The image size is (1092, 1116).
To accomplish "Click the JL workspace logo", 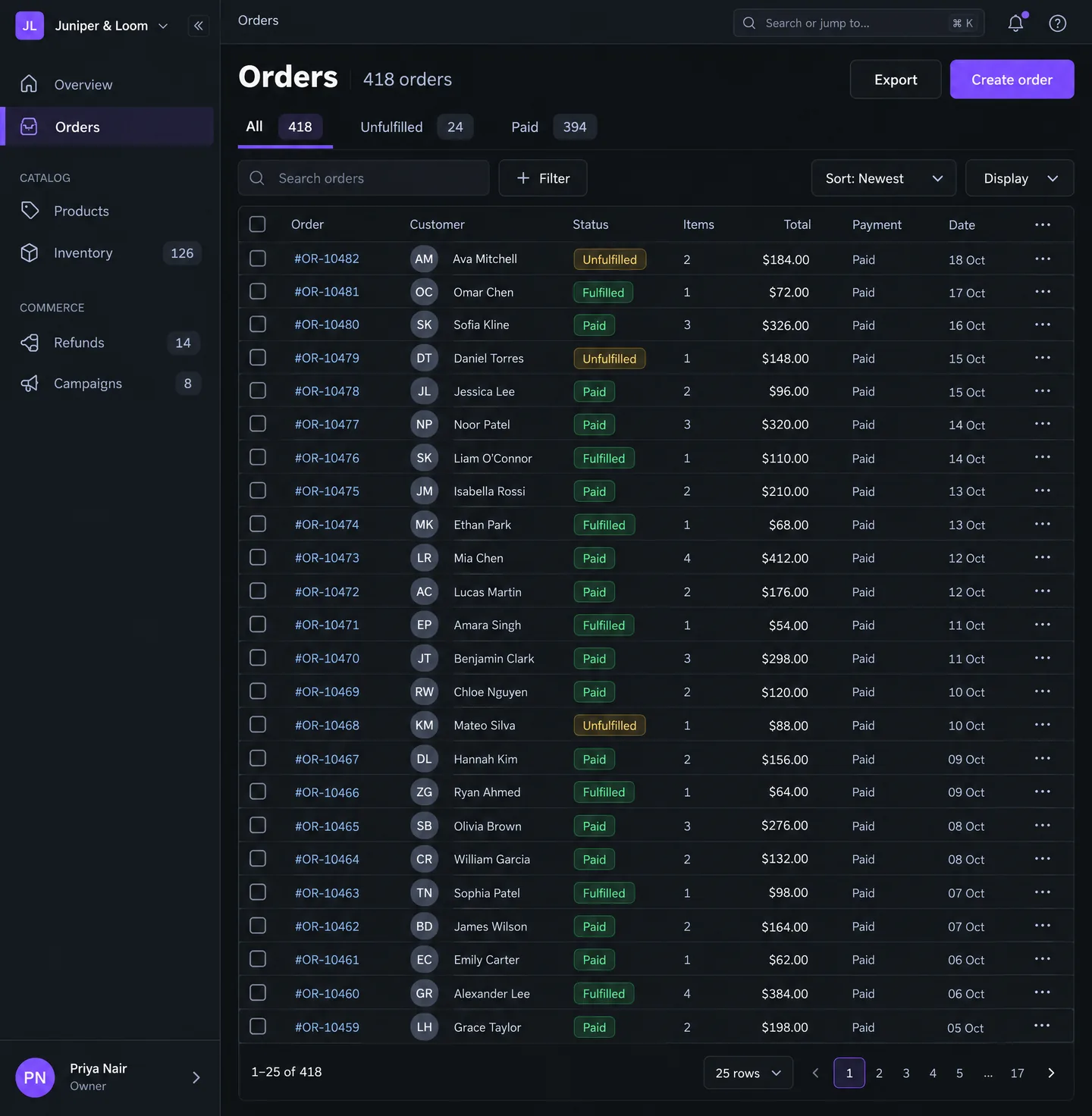I will click(x=30, y=26).
